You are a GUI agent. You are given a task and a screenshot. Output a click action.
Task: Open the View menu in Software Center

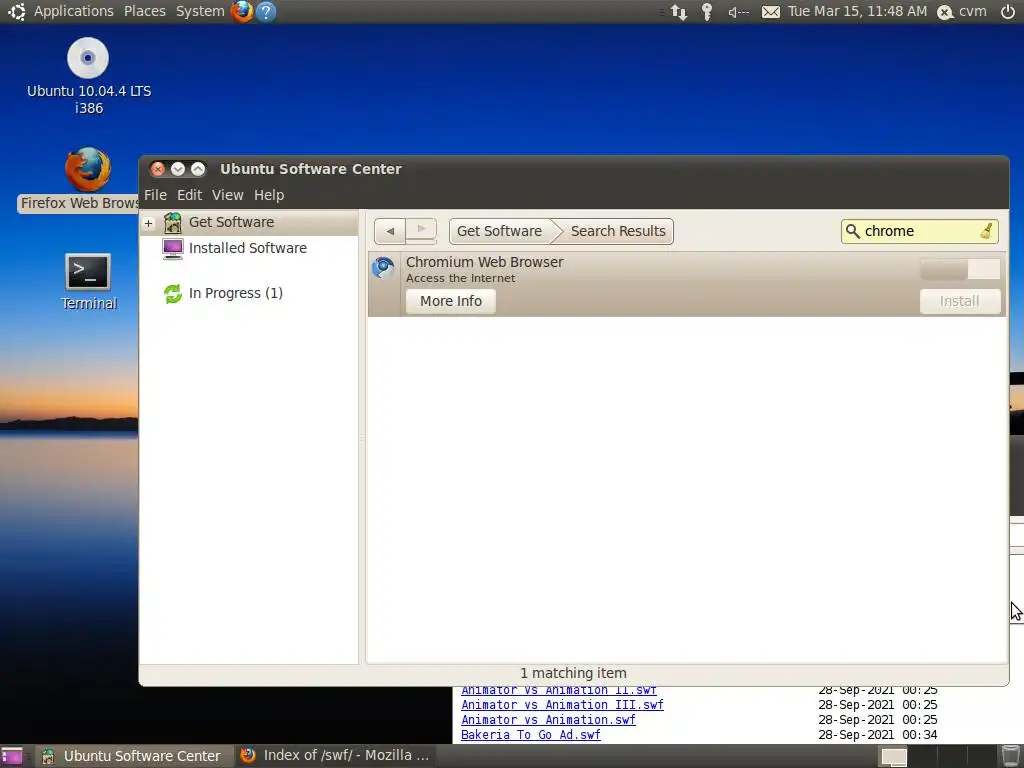point(227,195)
